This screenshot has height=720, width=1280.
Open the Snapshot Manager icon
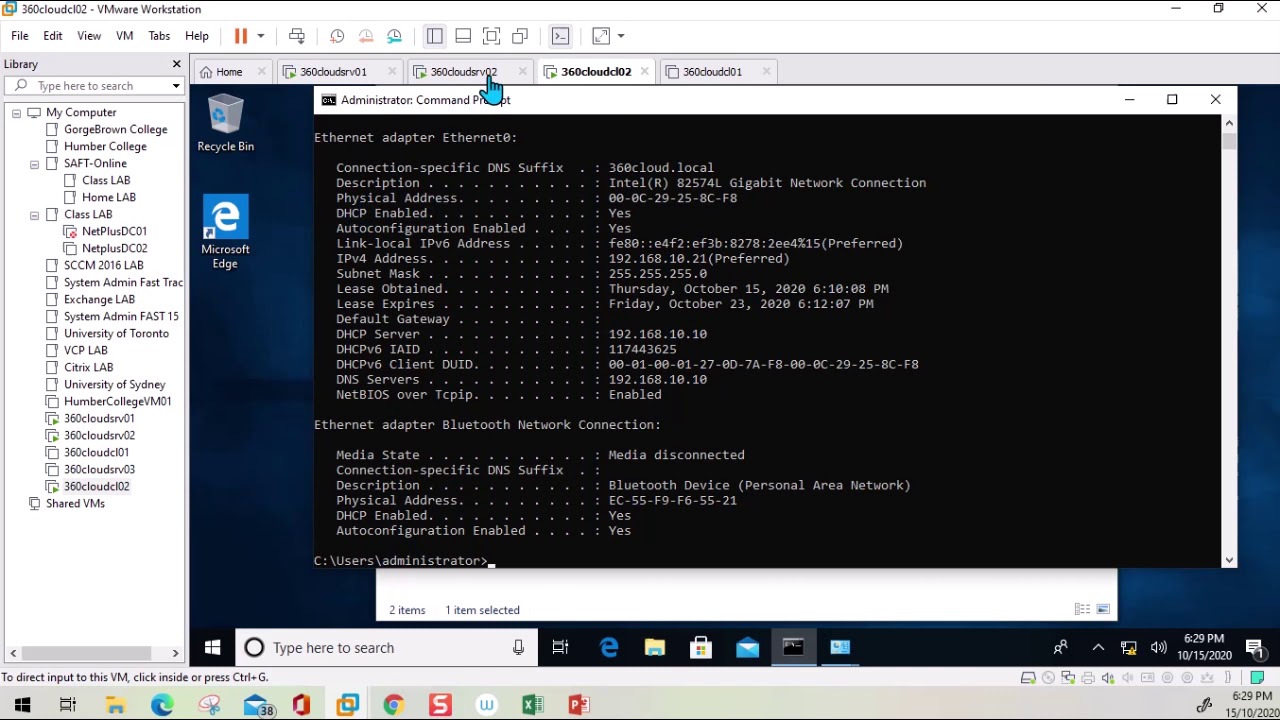[x=395, y=36]
